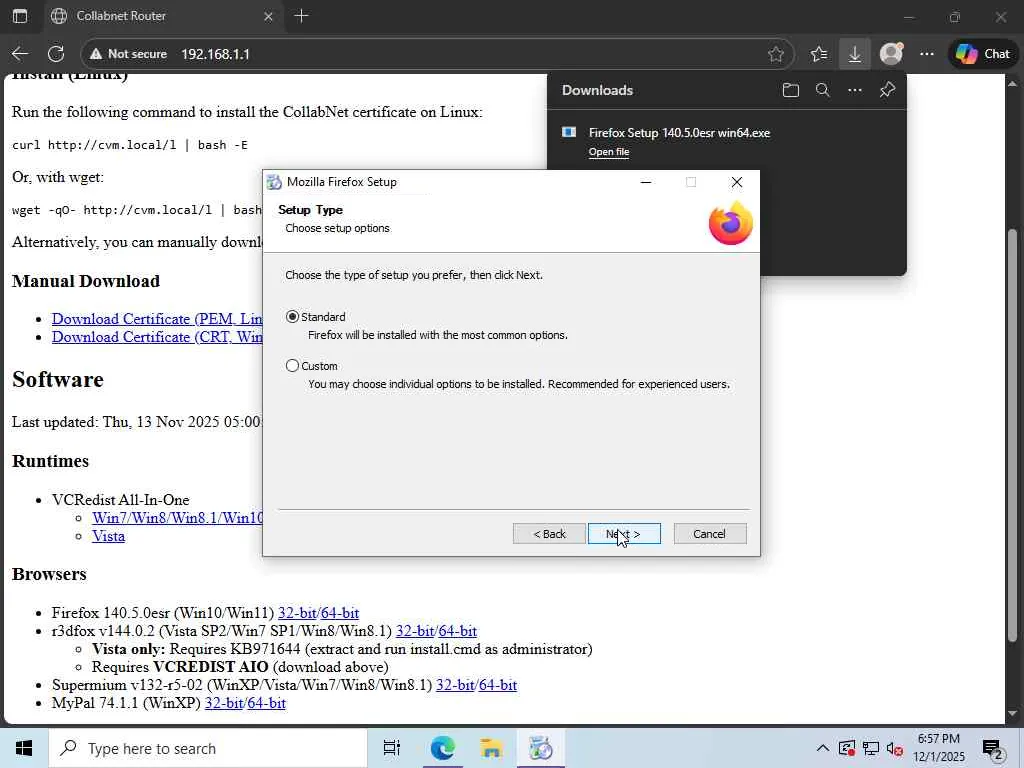The width and height of the screenshot is (1024, 768).
Task: Open the Copilot Chat button
Action: tap(983, 54)
